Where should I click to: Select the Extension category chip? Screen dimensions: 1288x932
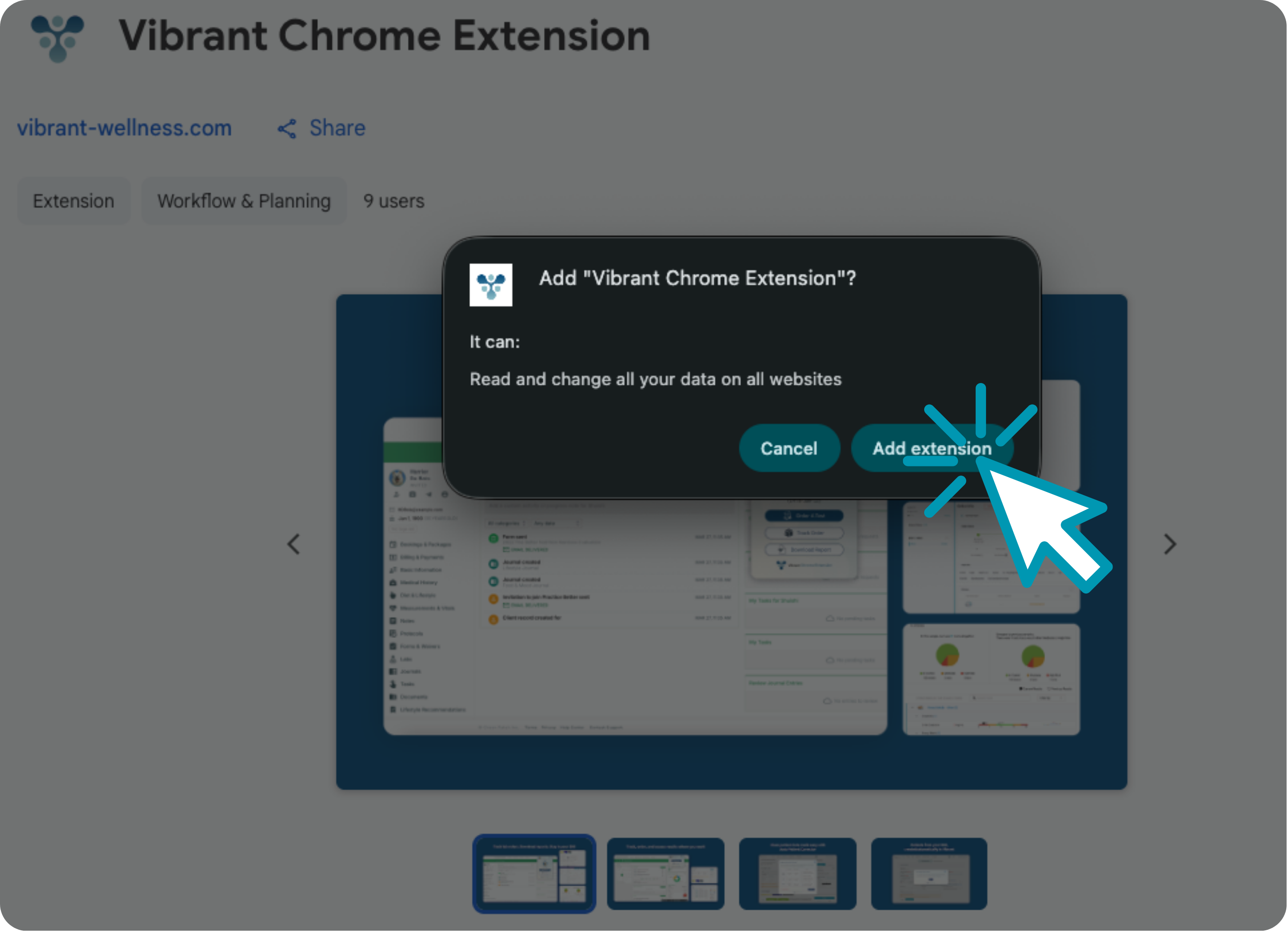pyautogui.click(x=74, y=201)
